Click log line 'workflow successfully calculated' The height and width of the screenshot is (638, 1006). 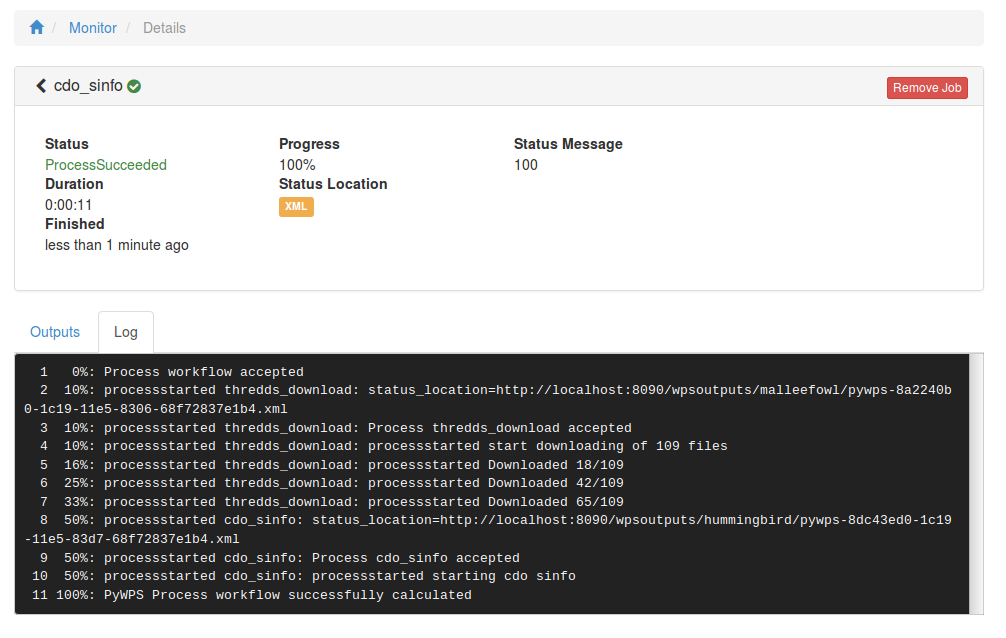343,595
